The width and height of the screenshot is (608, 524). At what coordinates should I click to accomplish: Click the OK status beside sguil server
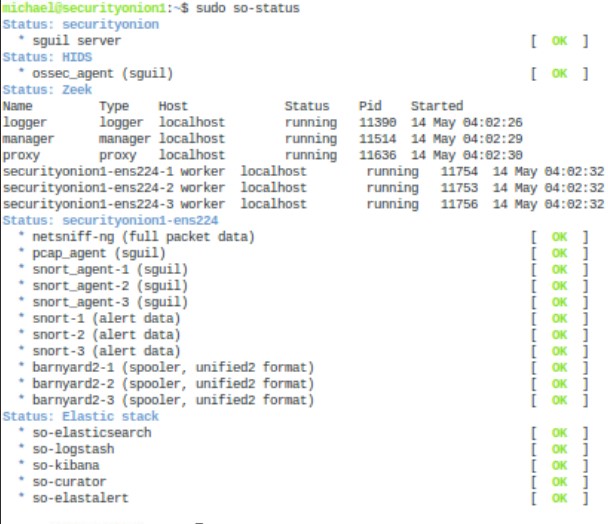(559, 41)
